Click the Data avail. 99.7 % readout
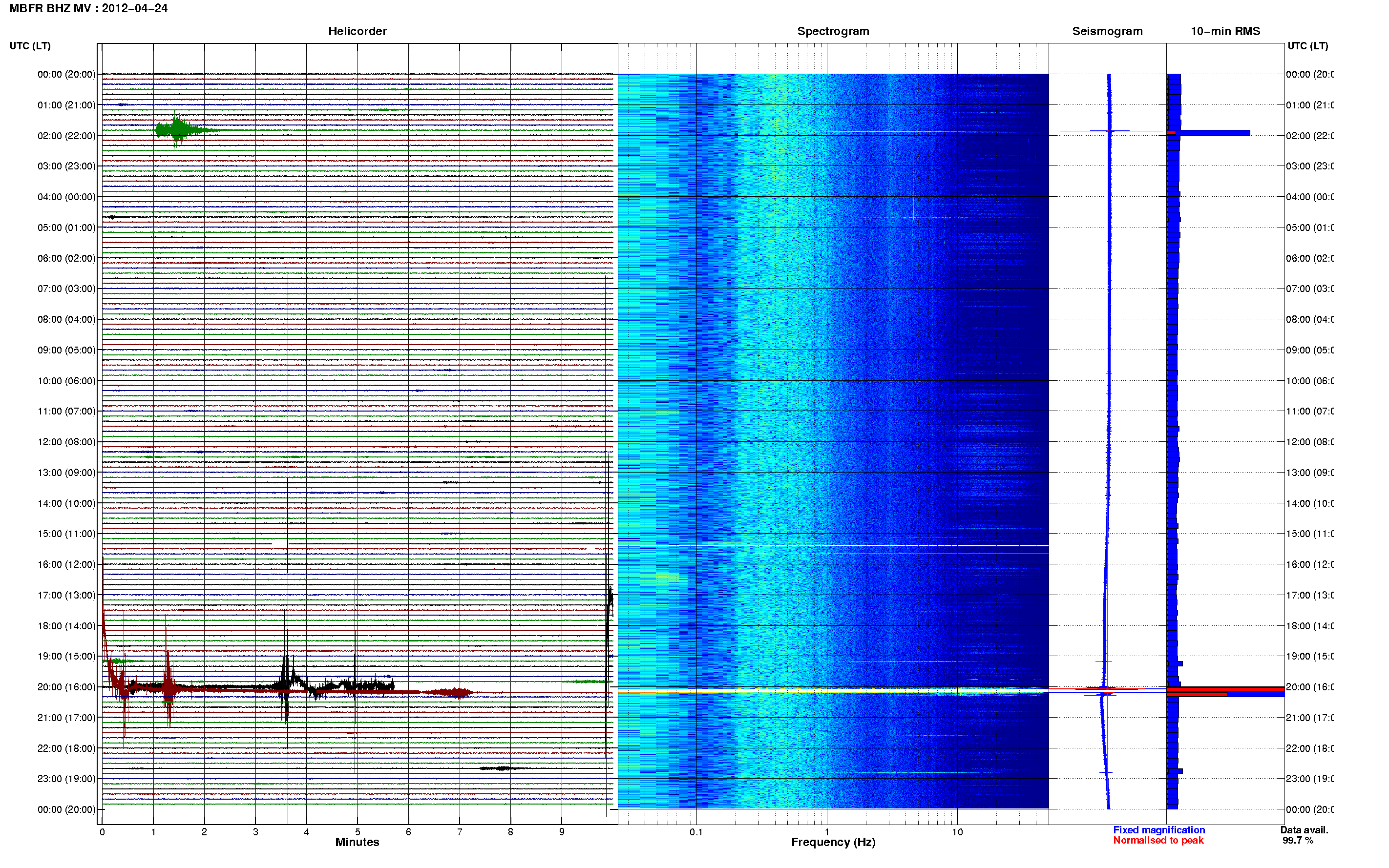Screen dimensions: 1389x868 coord(1304,835)
